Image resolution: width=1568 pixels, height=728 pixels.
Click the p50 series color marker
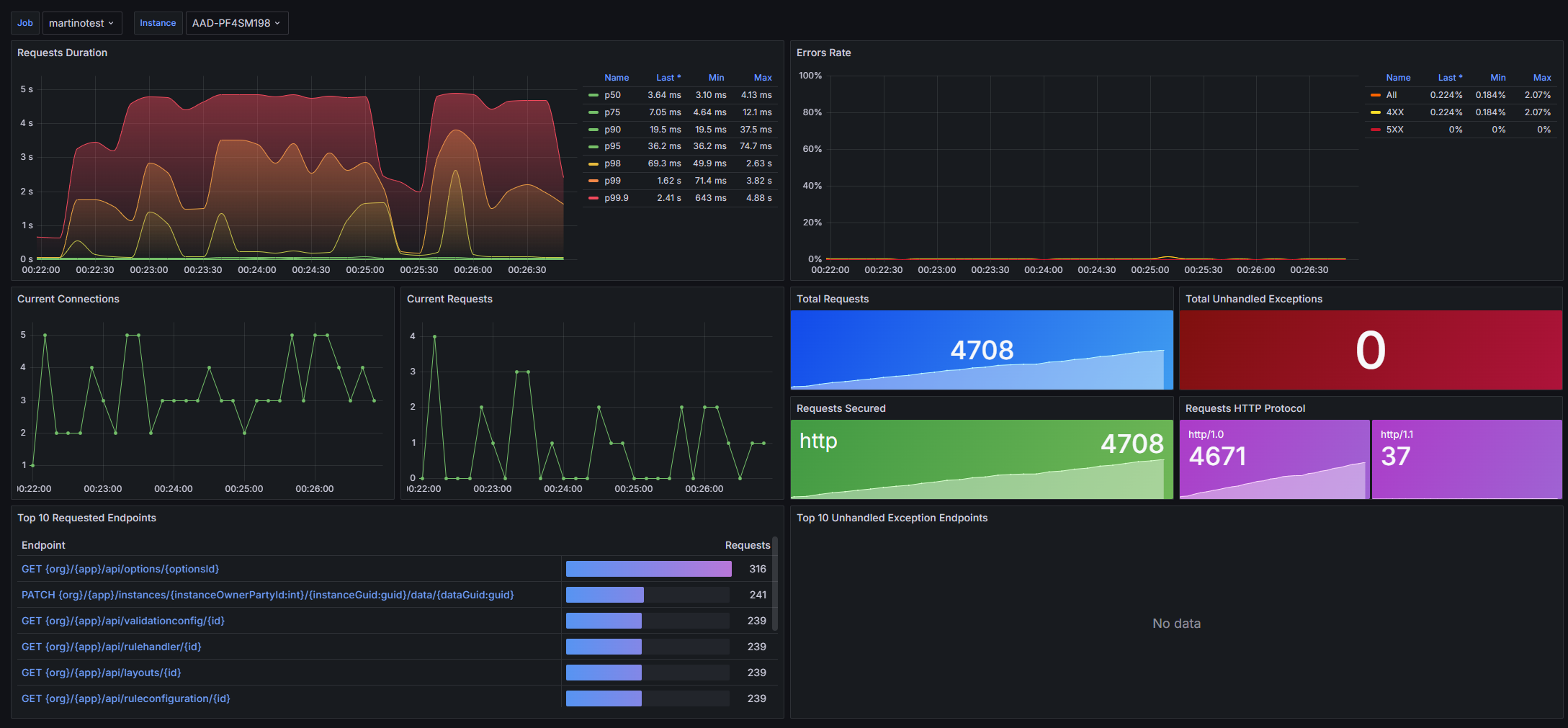593,95
